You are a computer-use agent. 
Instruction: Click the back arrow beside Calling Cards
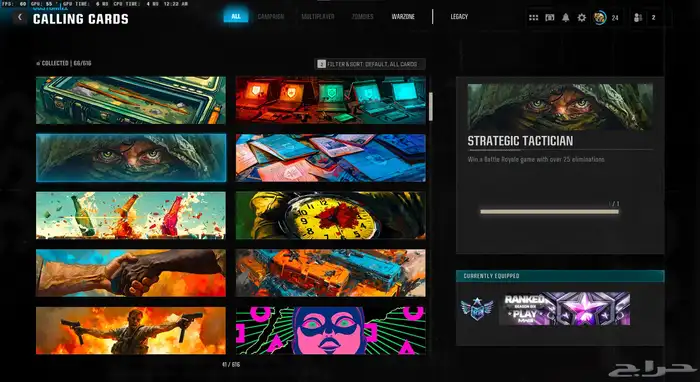20,17
